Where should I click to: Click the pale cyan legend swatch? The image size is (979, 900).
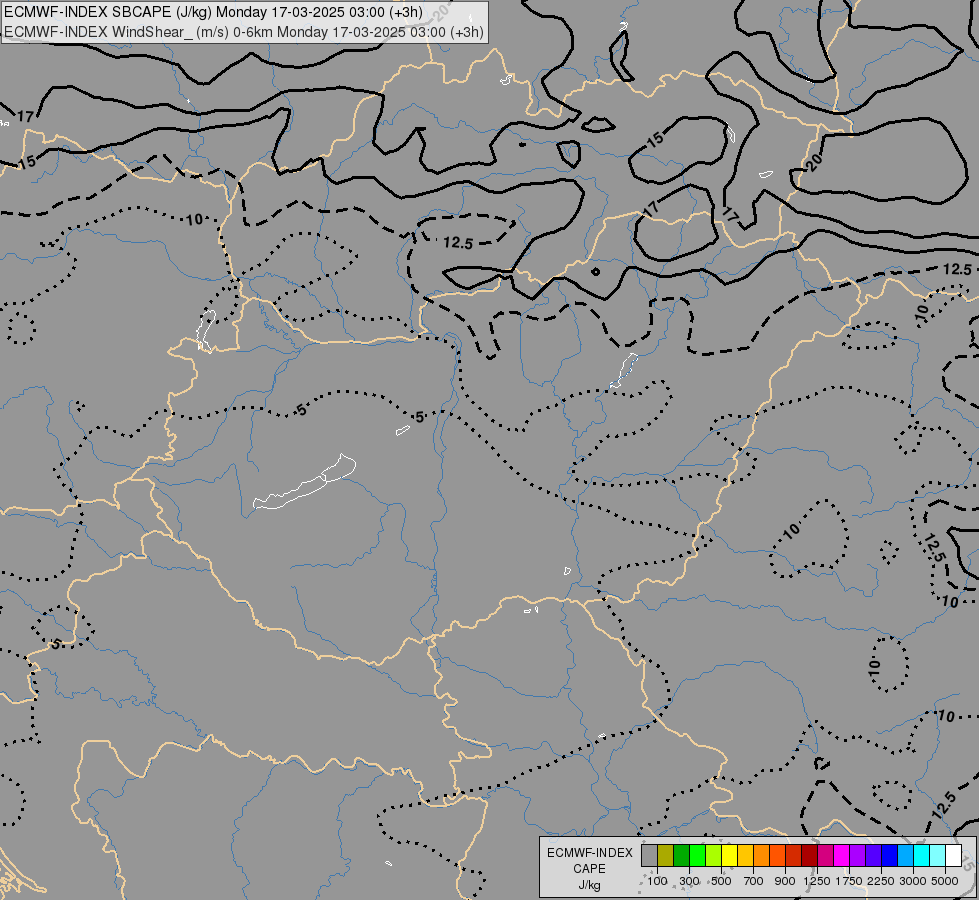(x=937, y=856)
